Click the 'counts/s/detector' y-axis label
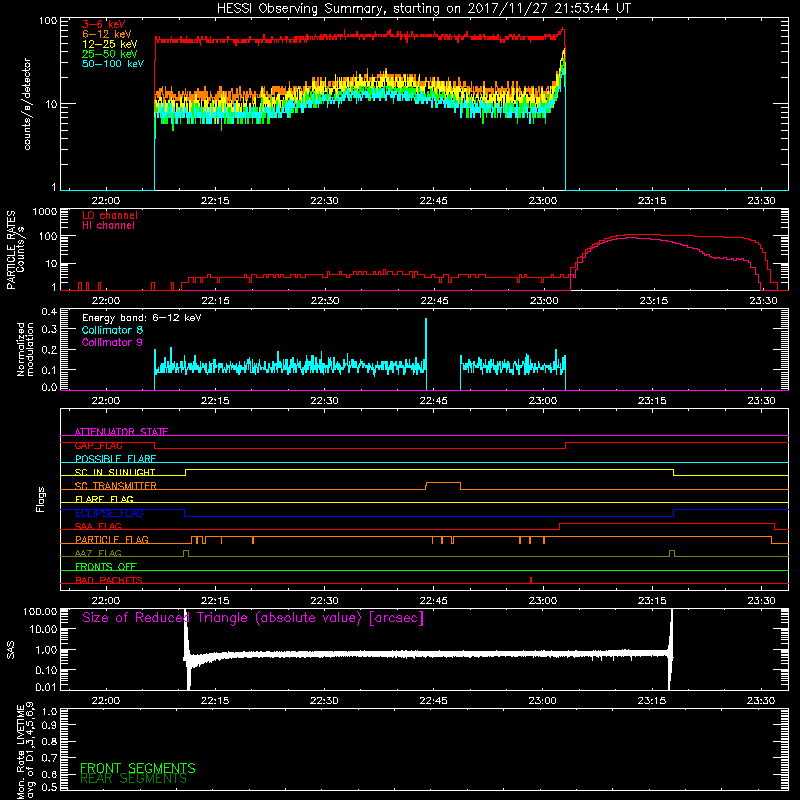The width and height of the screenshot is (800, 800). click(27, 104)
